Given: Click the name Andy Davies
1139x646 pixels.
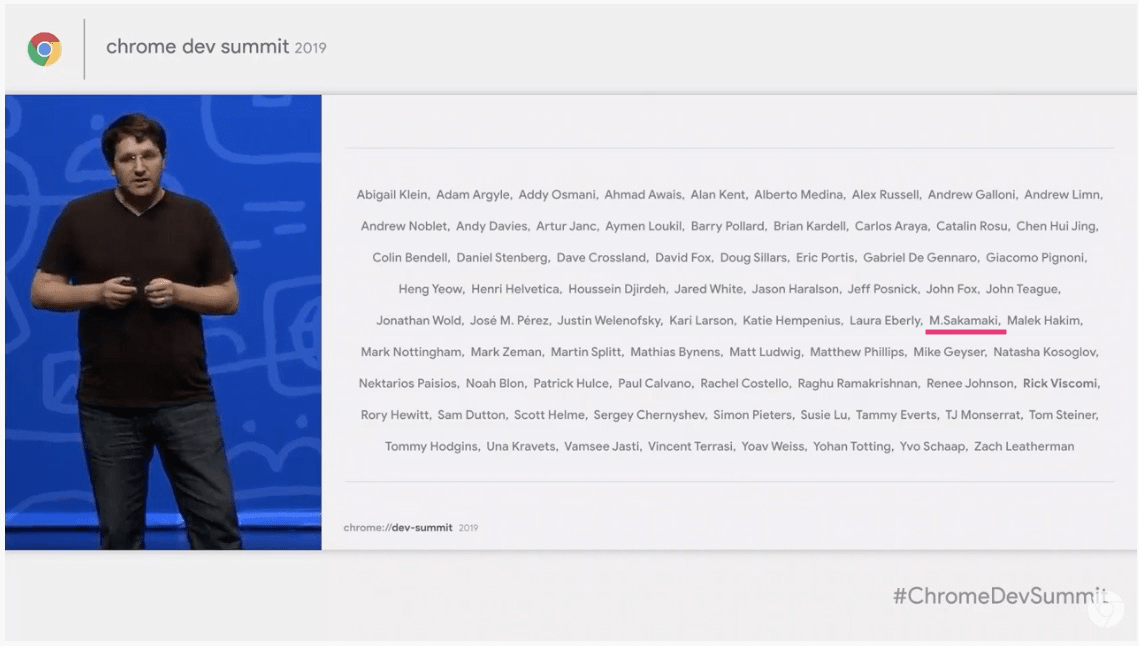Looking at the screenshot, I should click(x=491, y=226).
